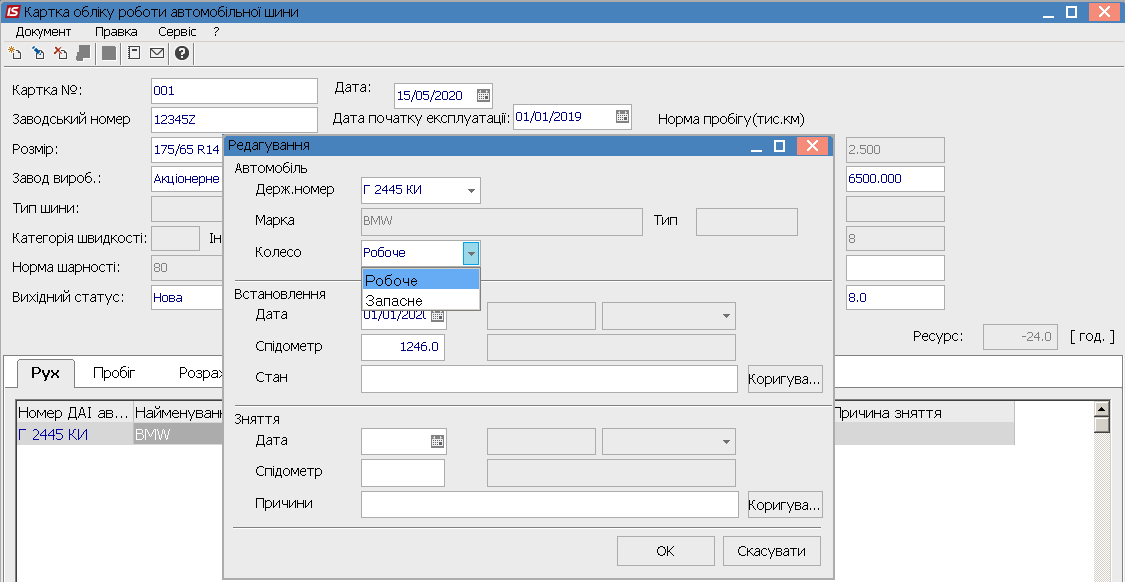Open the ? menu
The image size is (1125, 582).
[x=216, y=32]
